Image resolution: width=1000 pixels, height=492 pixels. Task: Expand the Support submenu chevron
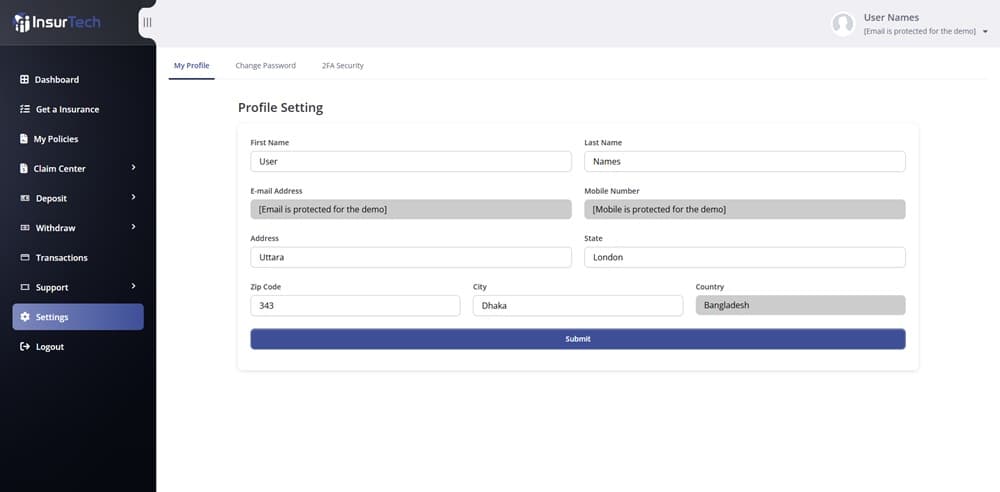(x=133, y=286)
